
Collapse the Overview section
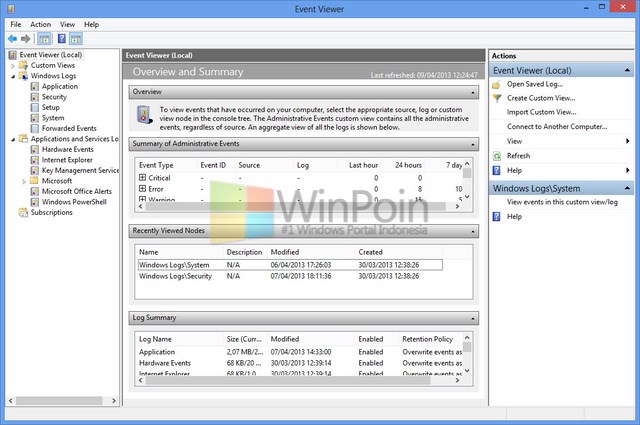473,93
